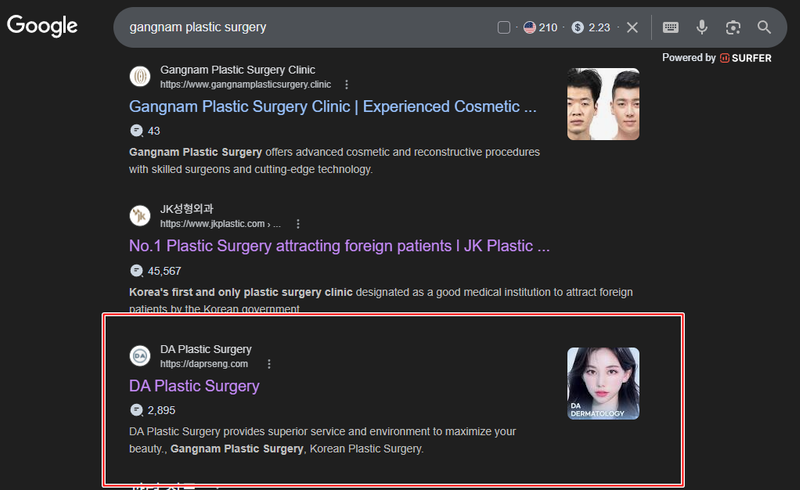This screenshot has width=800, height=490.
Task: Click the Powered by SURFER link
Action: click(x=716, y=58)
